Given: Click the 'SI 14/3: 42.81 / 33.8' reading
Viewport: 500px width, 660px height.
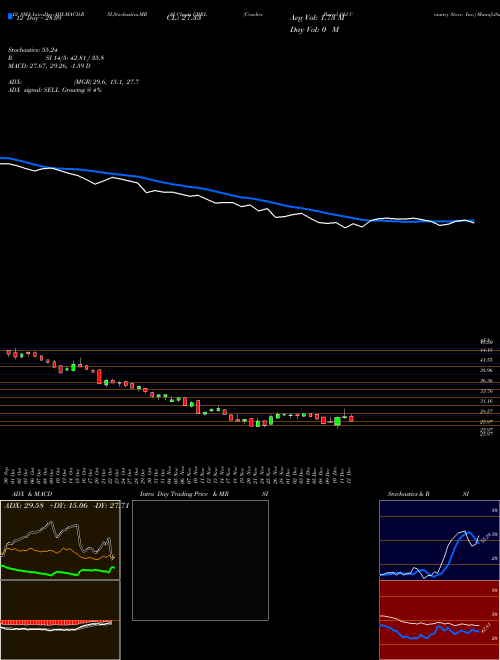Looking at the screenshot, I should click(x=75, y=59).
